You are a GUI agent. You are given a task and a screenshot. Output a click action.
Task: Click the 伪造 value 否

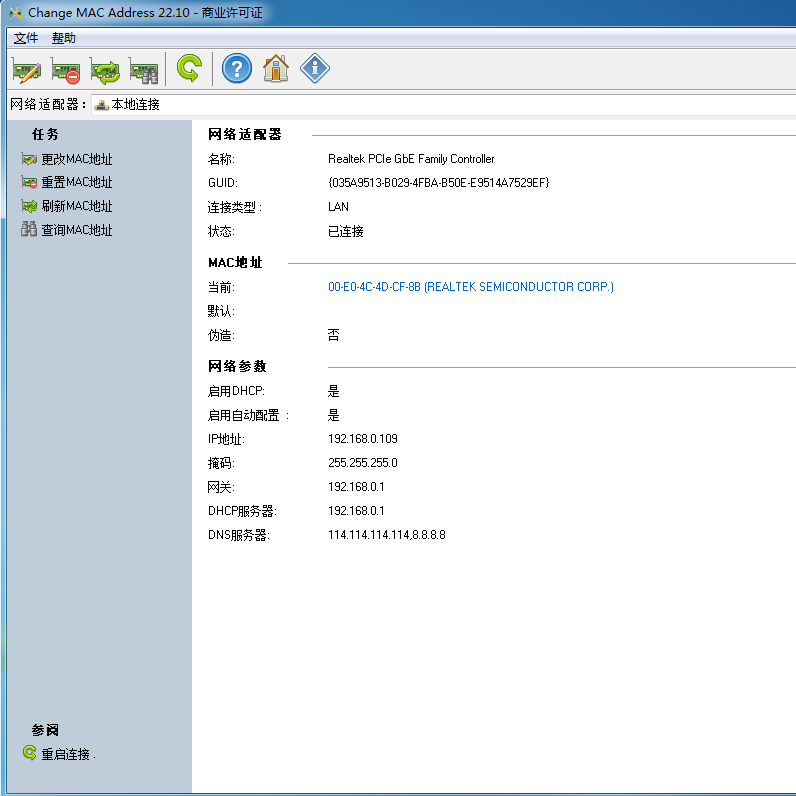pos(333,335)
